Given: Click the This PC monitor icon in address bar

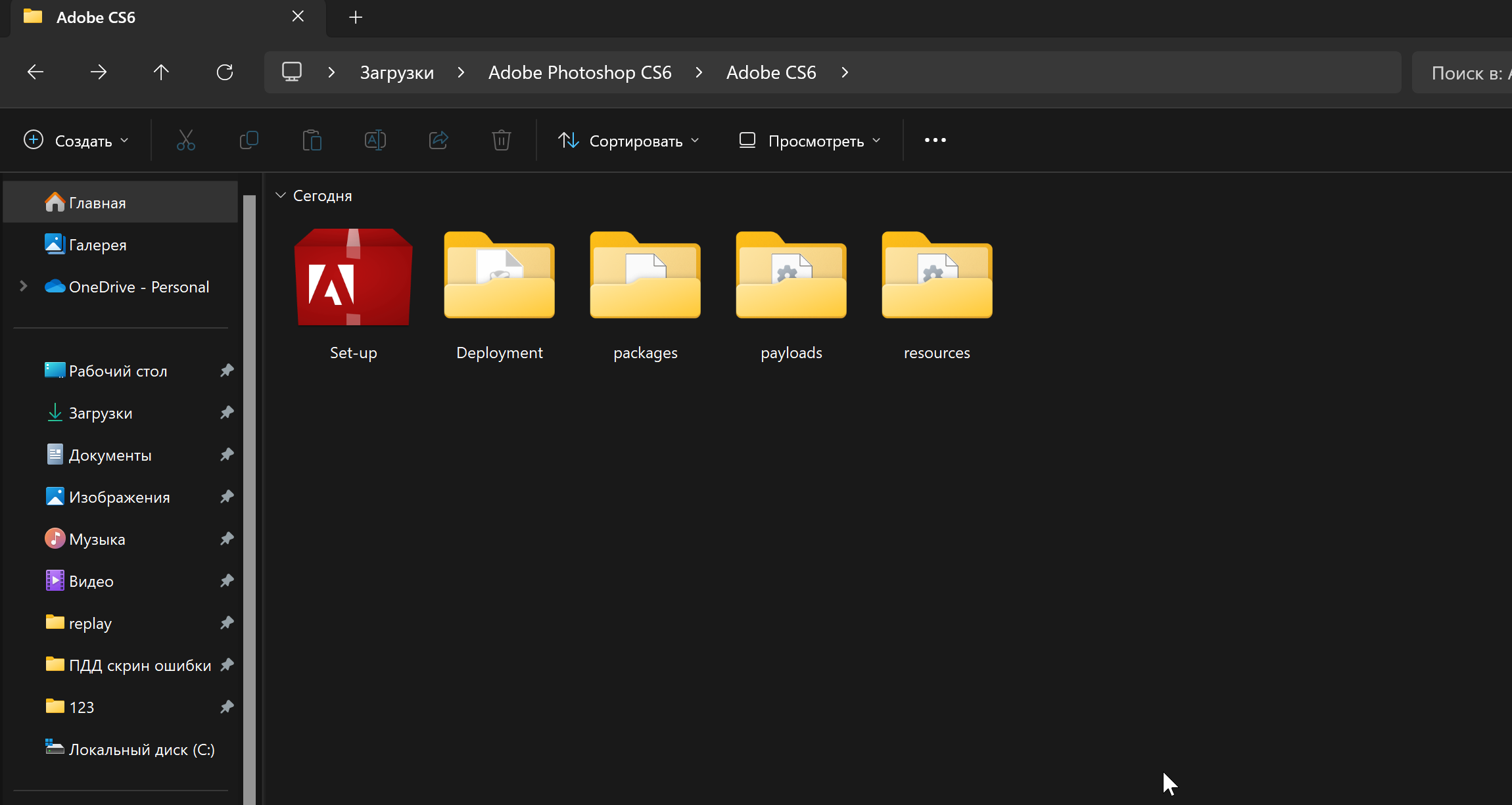Looking at the screenshot, I should pos(292,72).
